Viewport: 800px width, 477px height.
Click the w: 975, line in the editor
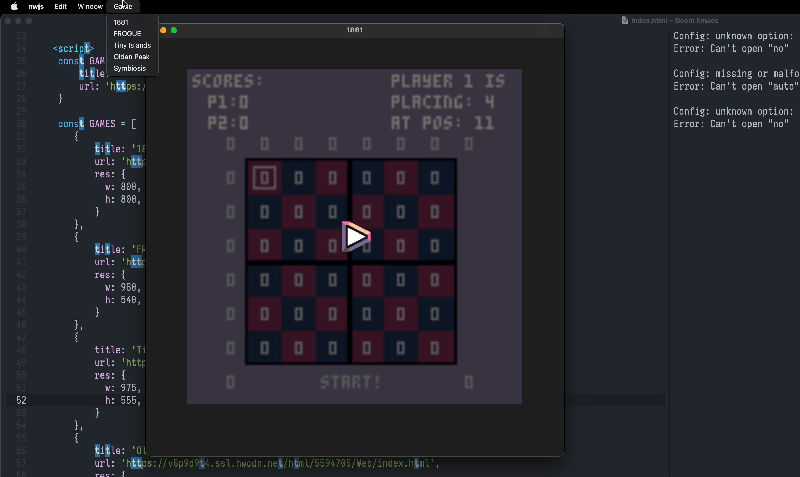pos(122,388)
